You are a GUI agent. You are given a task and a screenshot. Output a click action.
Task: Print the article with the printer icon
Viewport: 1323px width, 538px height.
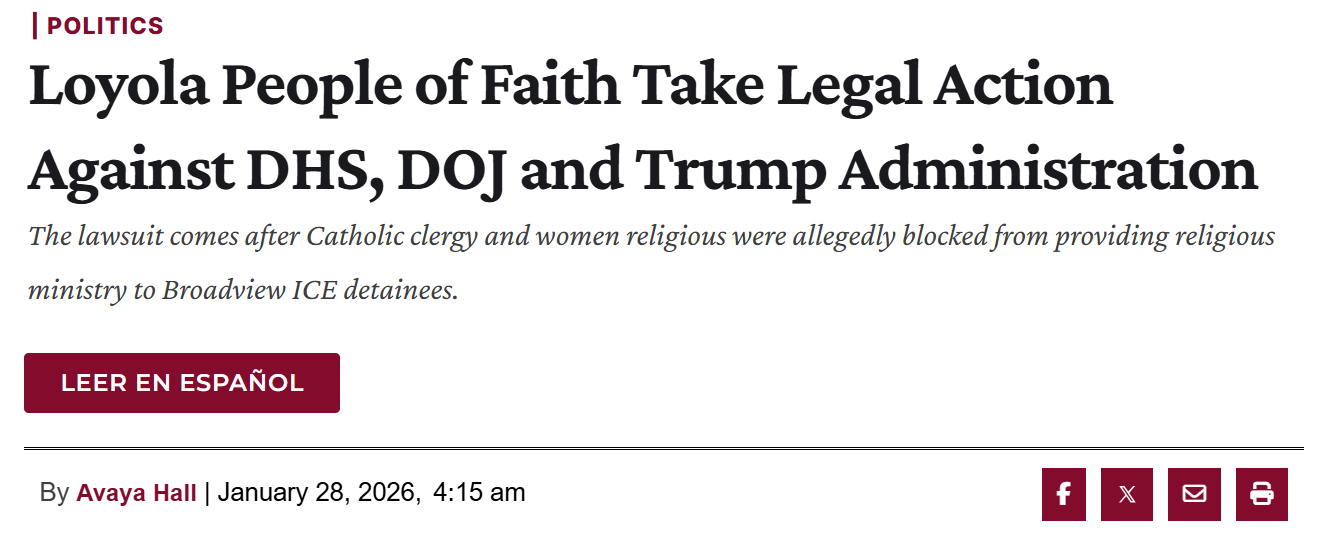[1261, 494]
